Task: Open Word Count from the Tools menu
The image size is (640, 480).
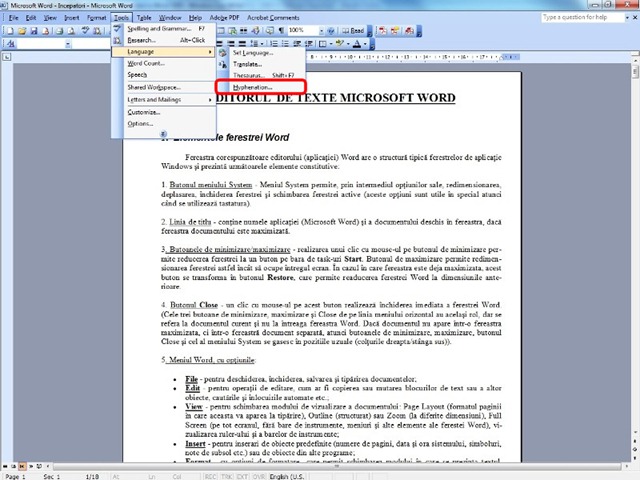Action: pos(164,63)
